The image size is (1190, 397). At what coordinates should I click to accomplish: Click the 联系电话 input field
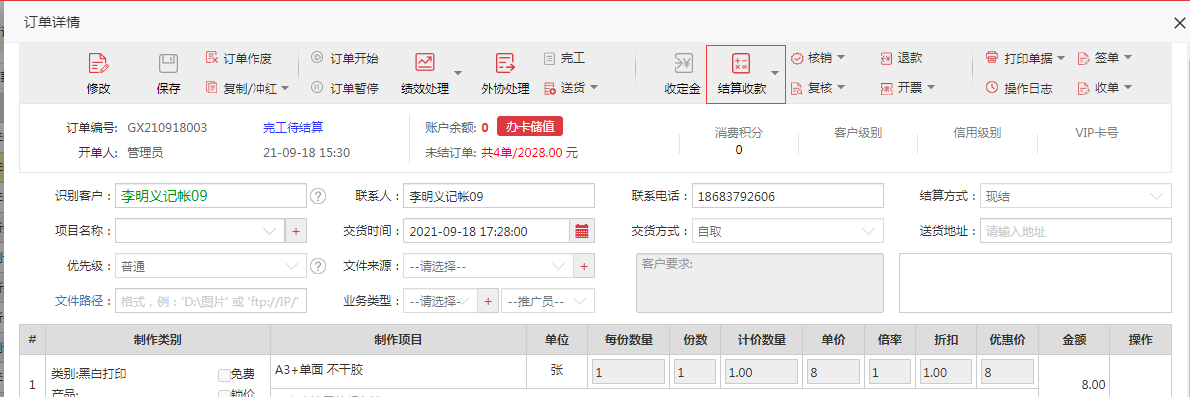point(788,196)
